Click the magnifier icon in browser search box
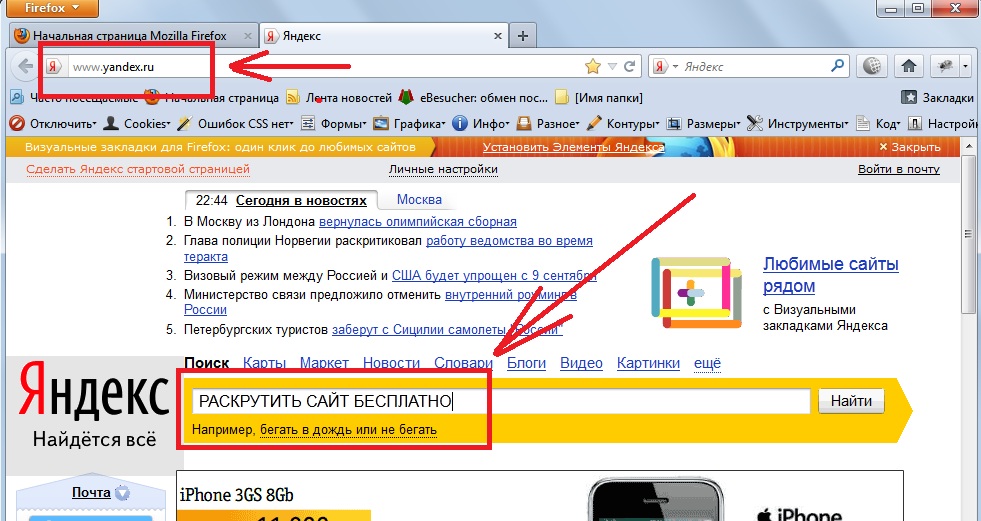 (837, 66)
